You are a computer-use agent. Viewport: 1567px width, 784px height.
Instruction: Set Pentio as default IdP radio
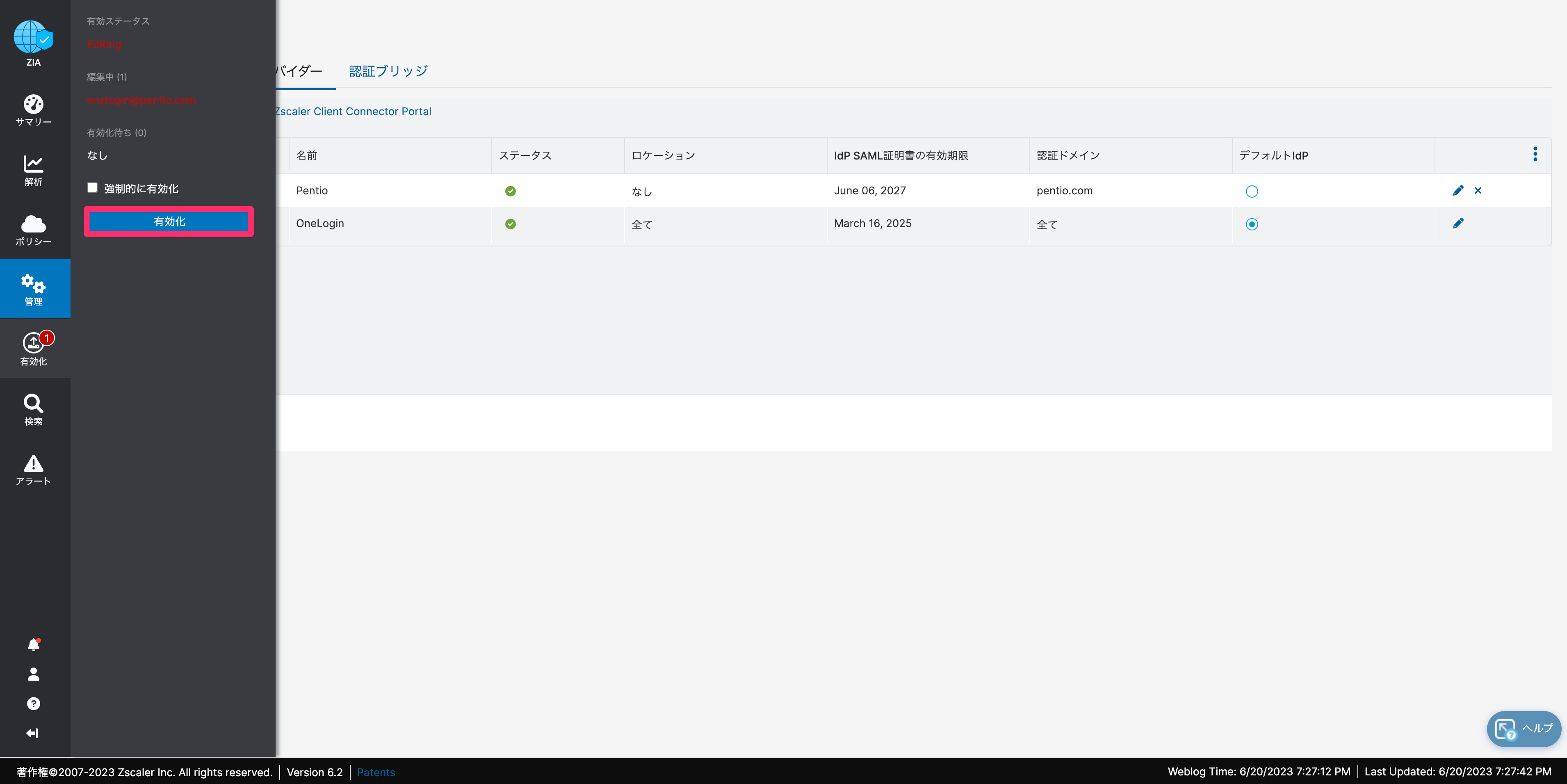tap(1252, 191)
